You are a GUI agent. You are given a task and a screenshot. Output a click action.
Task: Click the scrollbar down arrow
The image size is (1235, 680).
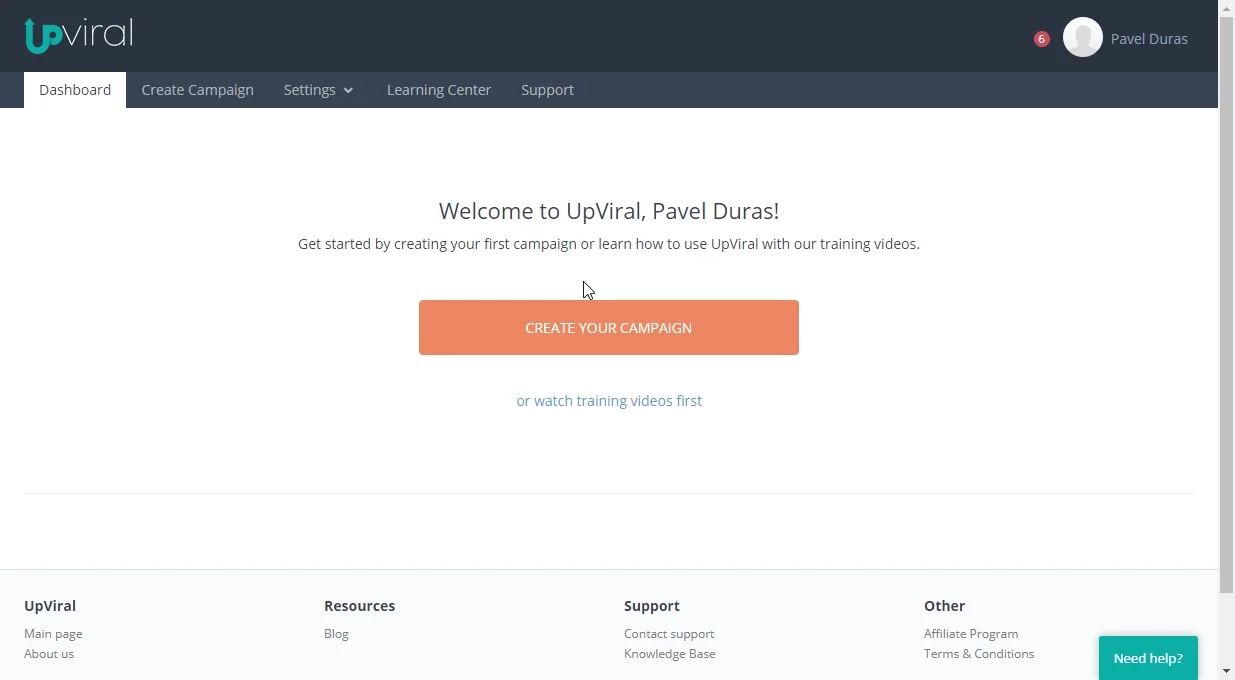tap(1227, 671)
